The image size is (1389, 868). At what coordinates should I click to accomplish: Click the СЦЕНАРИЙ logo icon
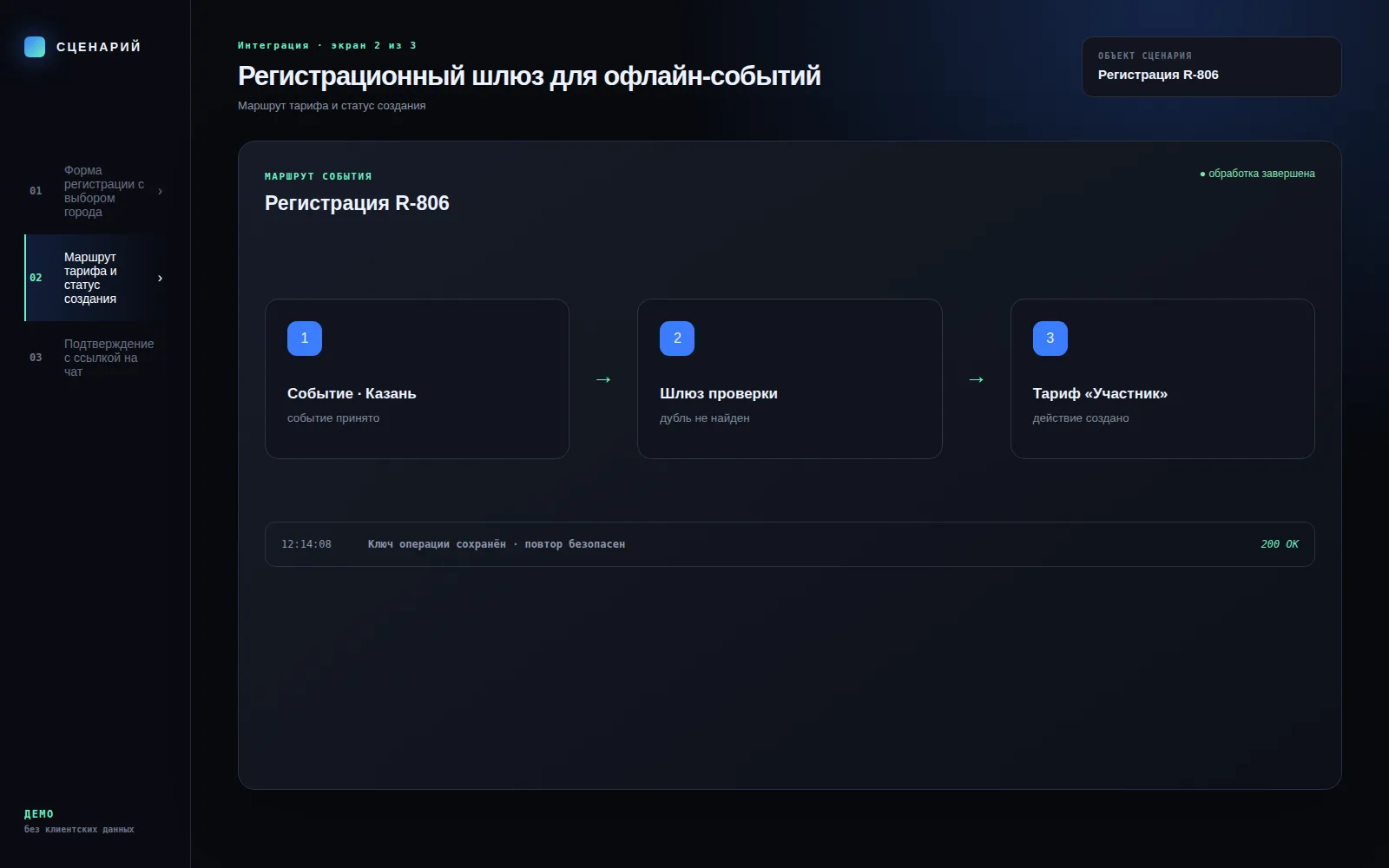pyautogui.click(x=35, y=47)
